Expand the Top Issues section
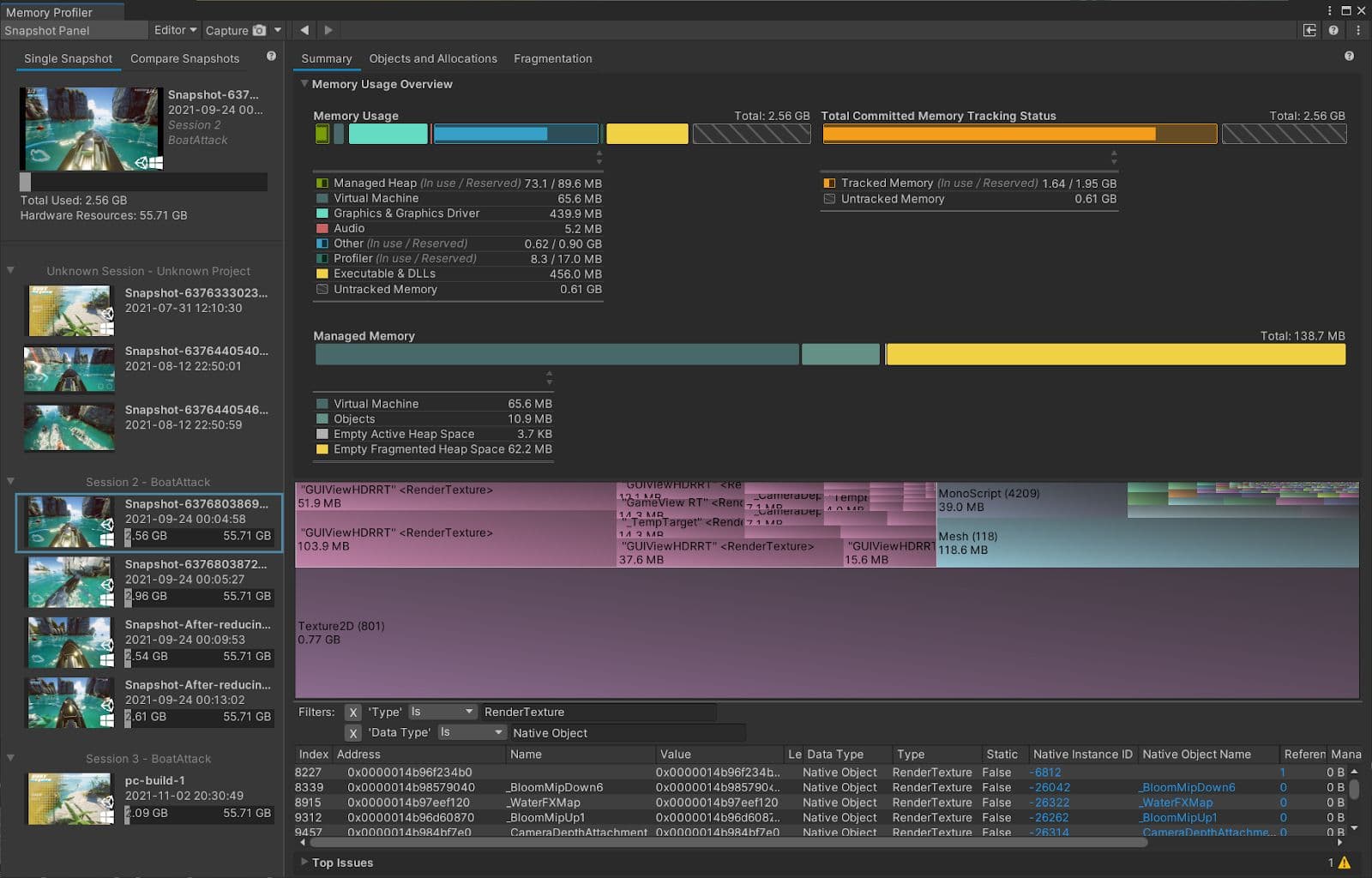 pos(304,863)
